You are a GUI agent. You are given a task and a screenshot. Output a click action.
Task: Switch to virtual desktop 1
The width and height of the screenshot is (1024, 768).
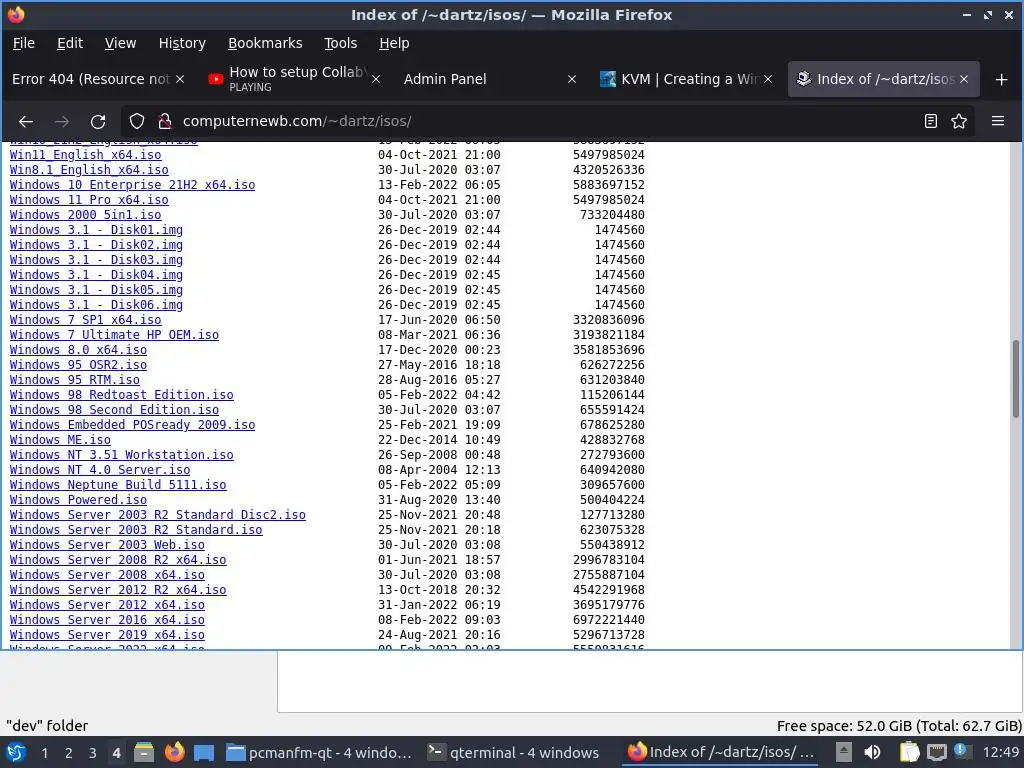click(44, 753)
